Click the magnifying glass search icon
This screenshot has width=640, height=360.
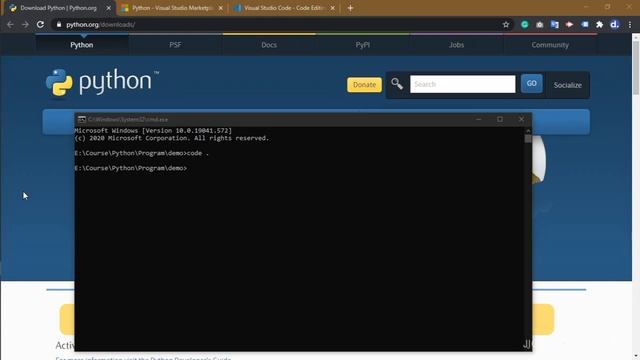(x=397, y=84)
